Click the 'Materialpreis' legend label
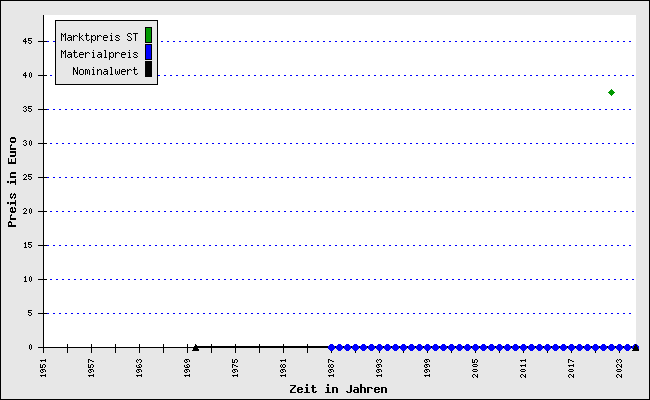Image resolution: width=650 pixels, height=400 pixels. point(99,54)
